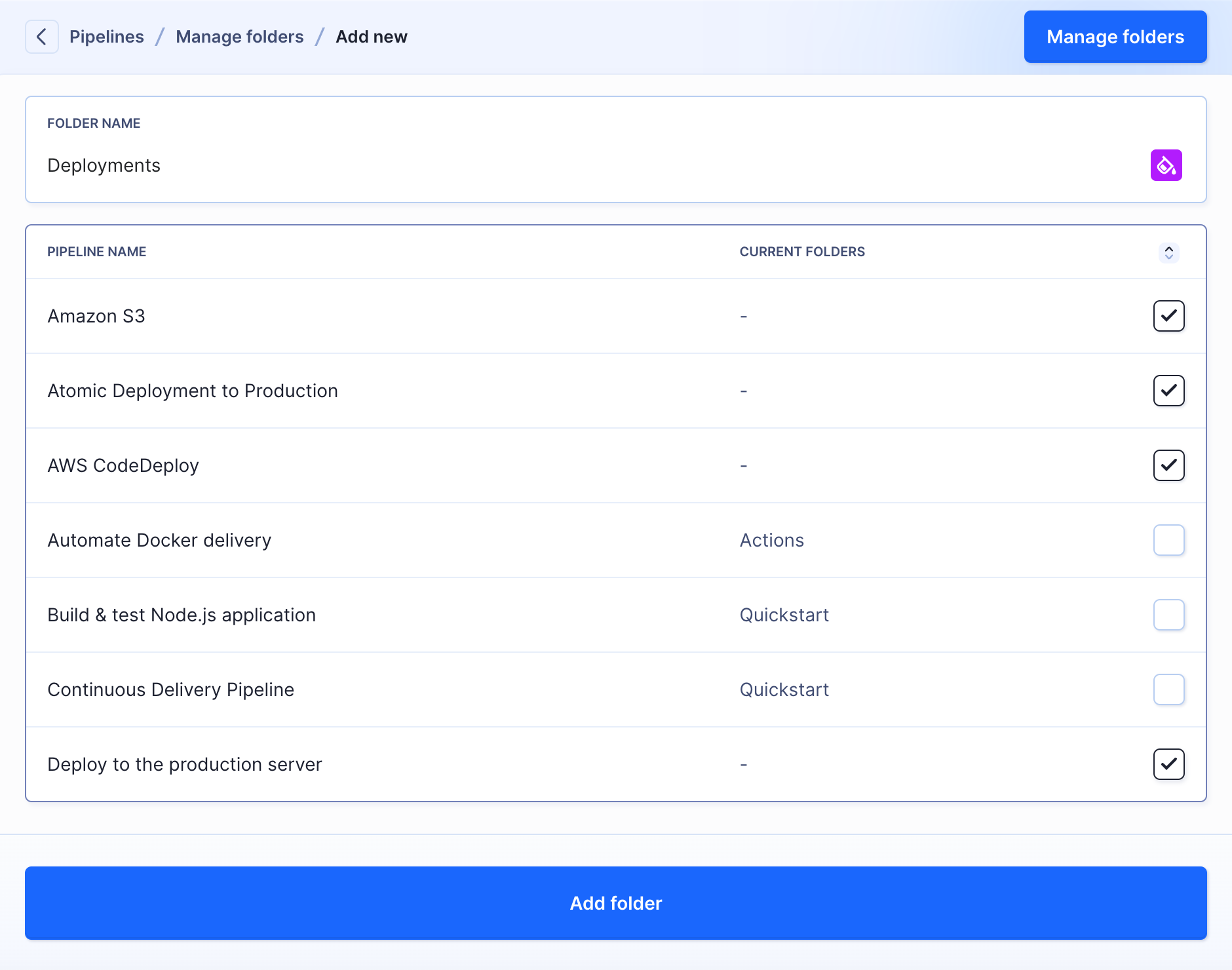
Task: Select the Amazon S3 pipeline name
Action: pos(96,316)
